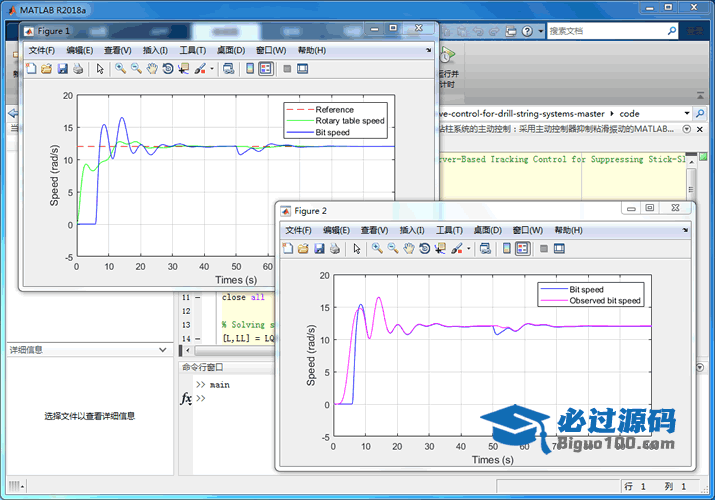Activate Zoom Out tool in Figure 2

[x=393, y=248]
